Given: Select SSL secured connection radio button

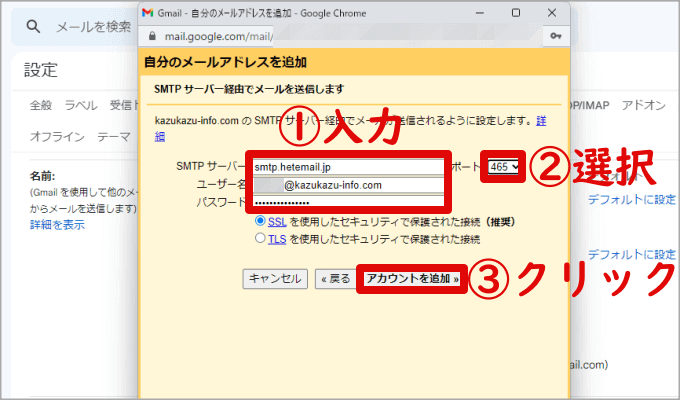Looking at the screenshot, I should 260,221.
